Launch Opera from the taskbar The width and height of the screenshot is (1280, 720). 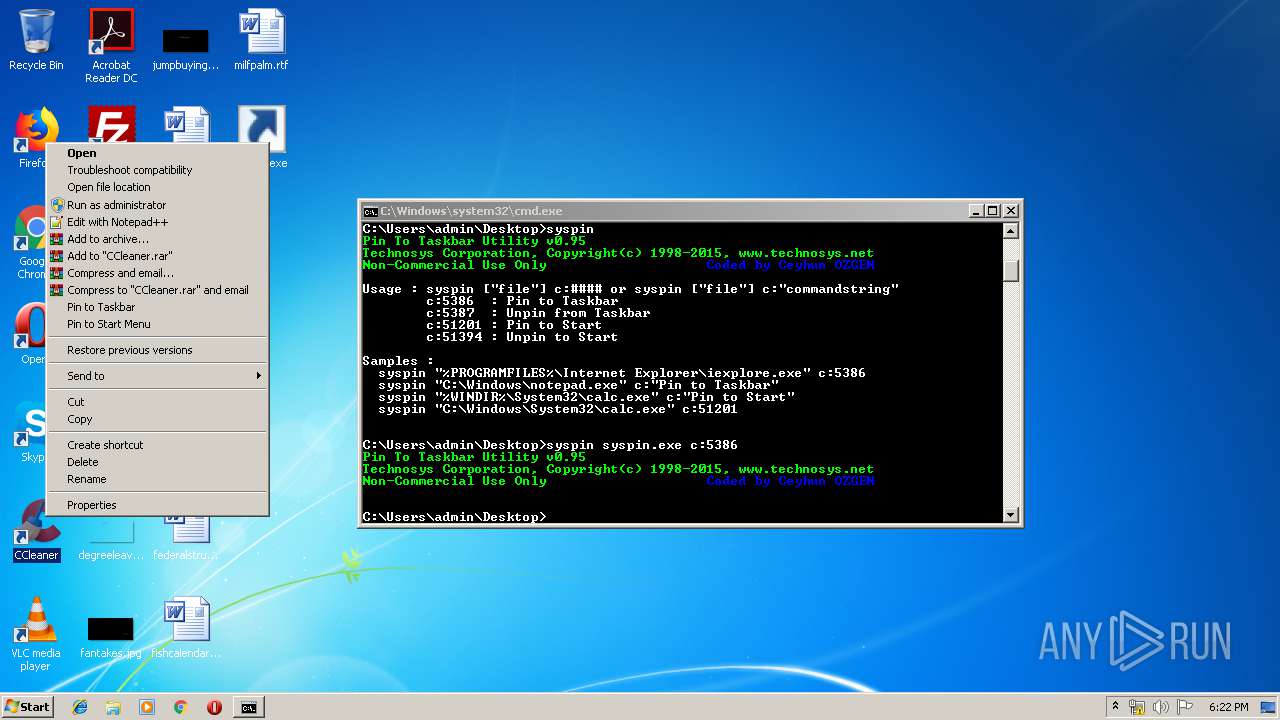click(214, 707)
